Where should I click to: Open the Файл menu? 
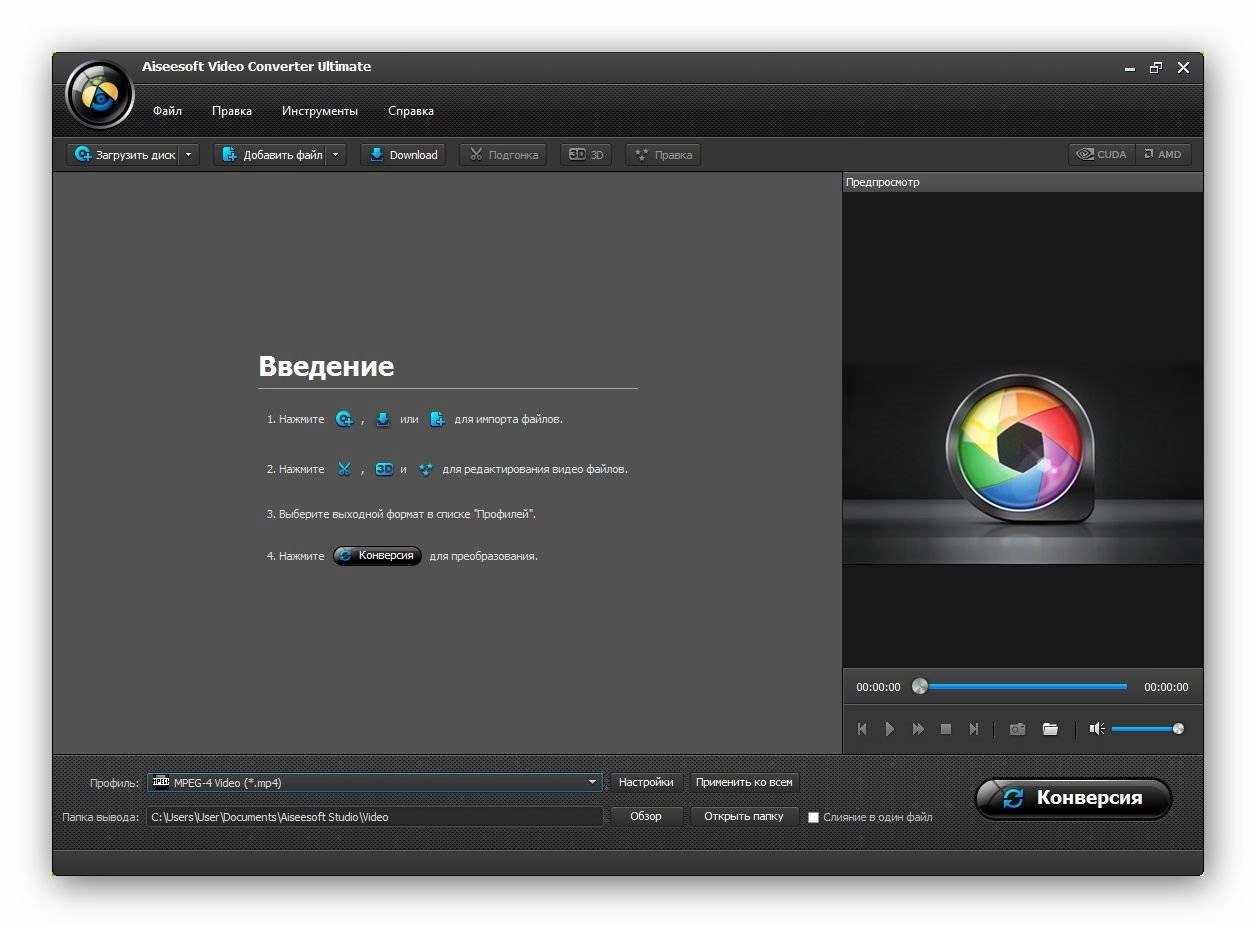point(167,111)
